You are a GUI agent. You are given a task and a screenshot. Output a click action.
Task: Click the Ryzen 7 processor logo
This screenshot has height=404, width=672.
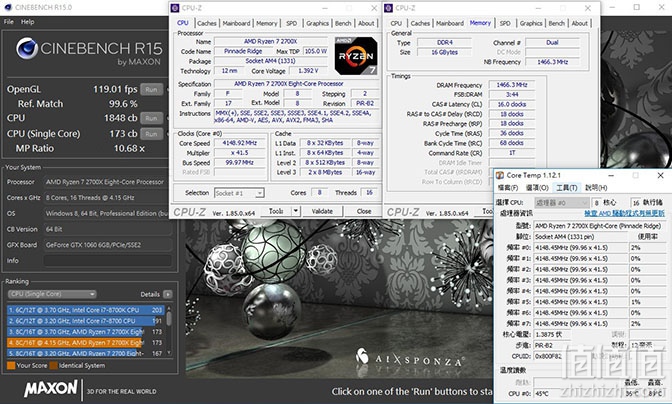pos(356,56)
